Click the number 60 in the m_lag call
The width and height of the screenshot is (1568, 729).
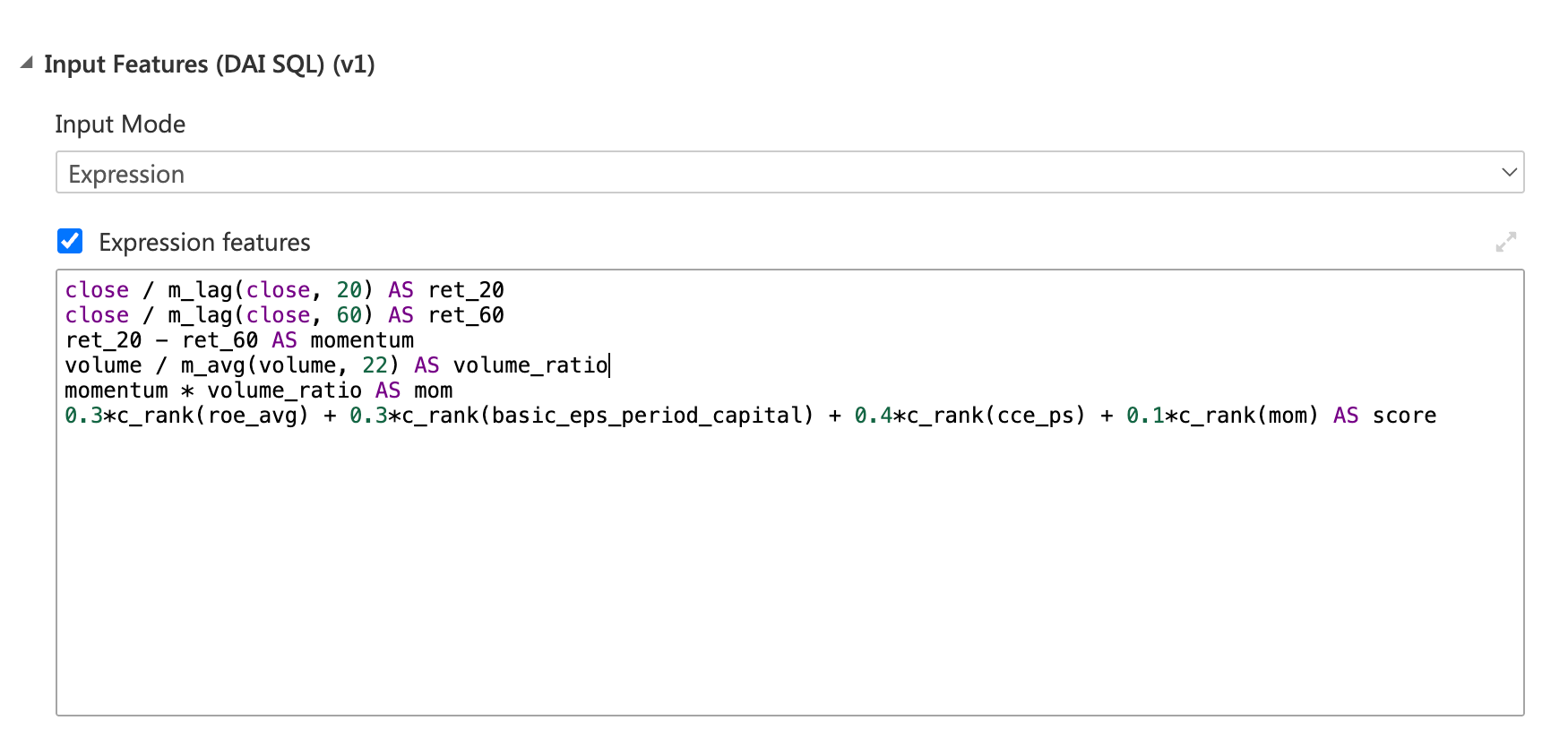click(x=349, y=315)
